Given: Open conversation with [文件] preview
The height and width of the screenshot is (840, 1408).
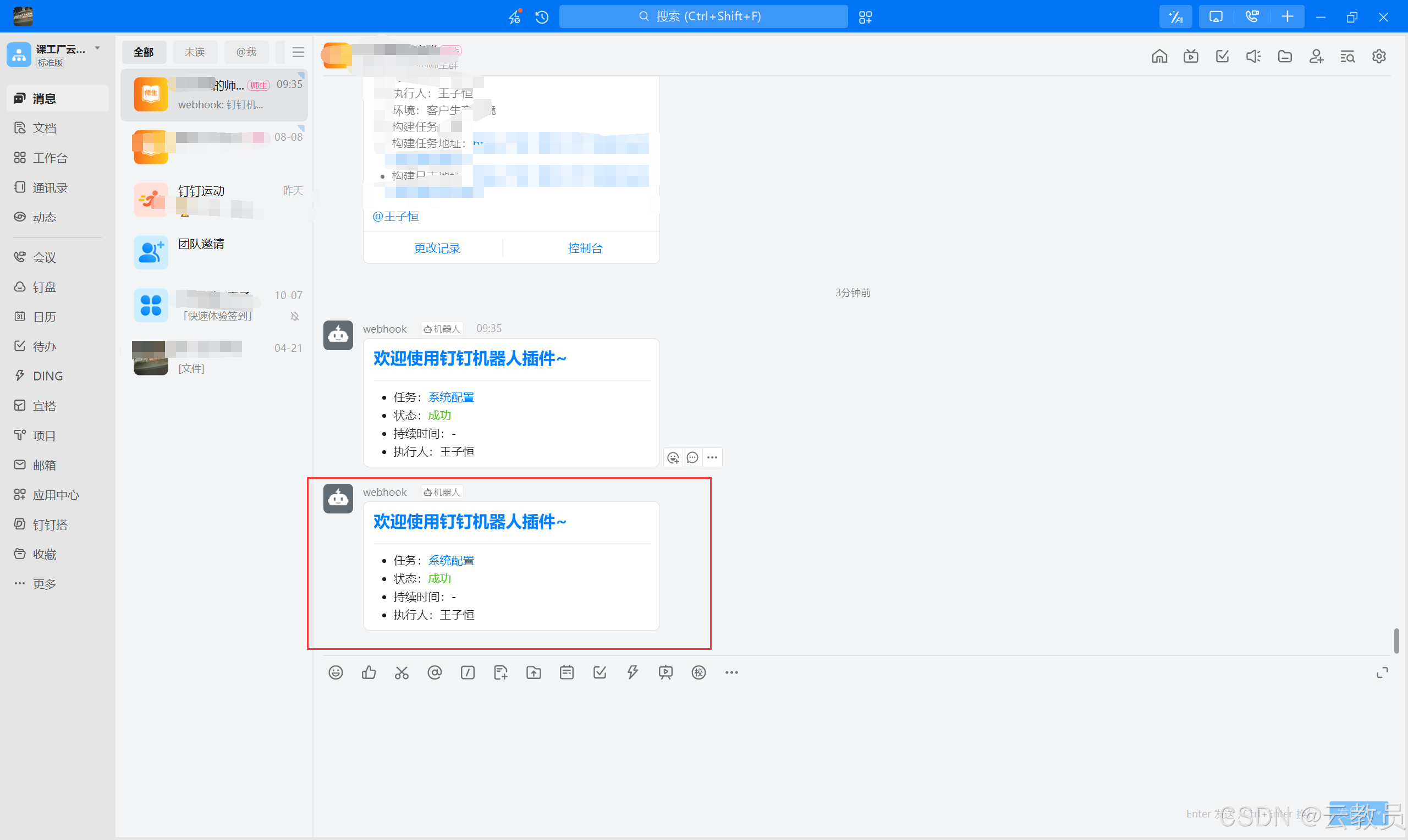Looking at the screenshot, I should pos(215,358).
